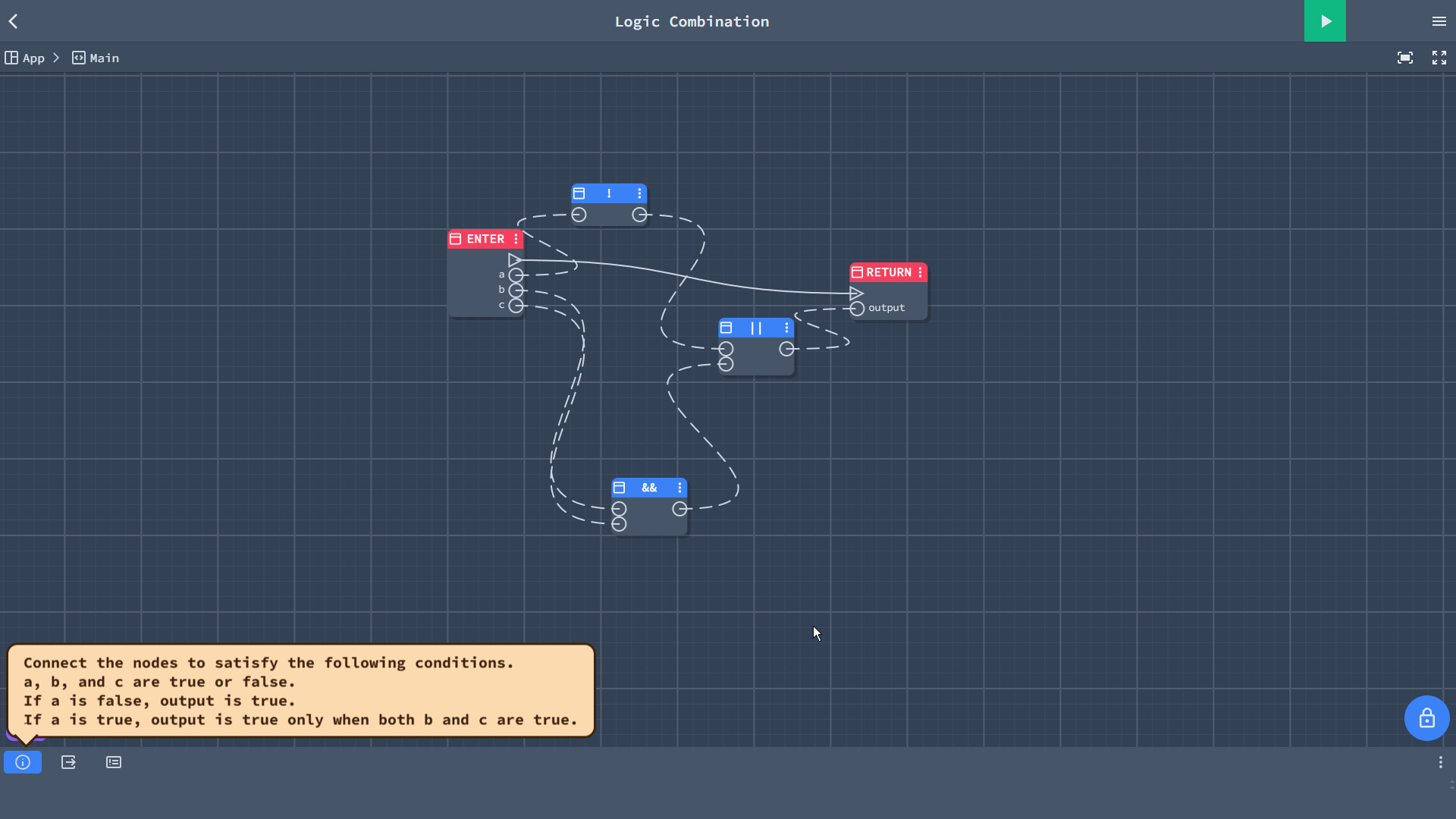Click the execution triangle port on ENTER node

[x=515, y=260]
